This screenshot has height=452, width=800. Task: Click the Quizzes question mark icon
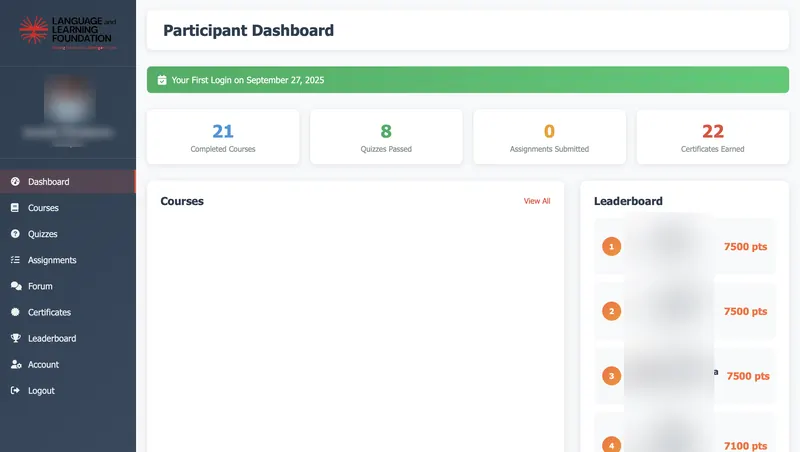tap(15, 233)
